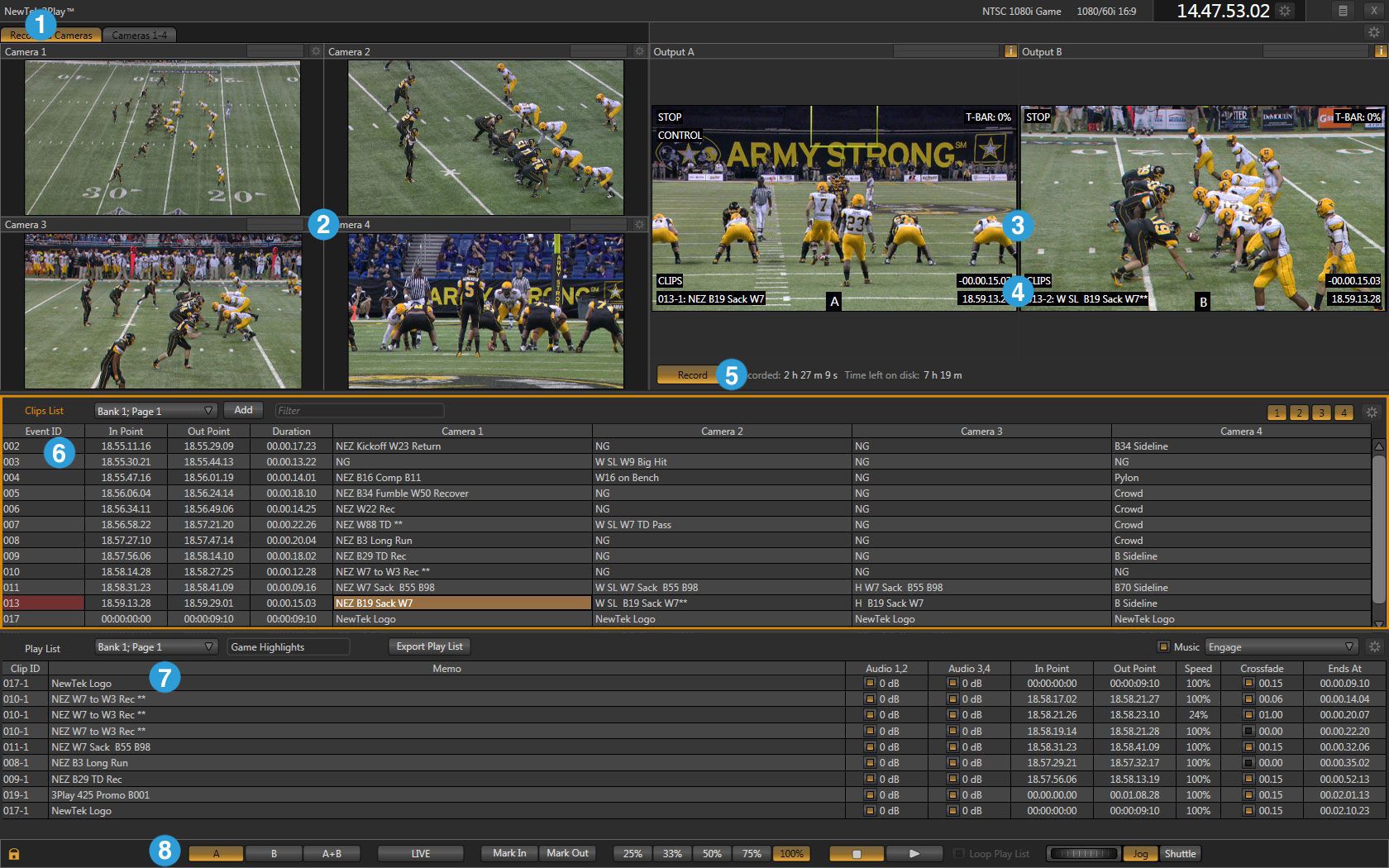This screenshot has height=868, width=1389.
Task: Open the Camera 1 configuration gear
Action: [x=316, y=51]
